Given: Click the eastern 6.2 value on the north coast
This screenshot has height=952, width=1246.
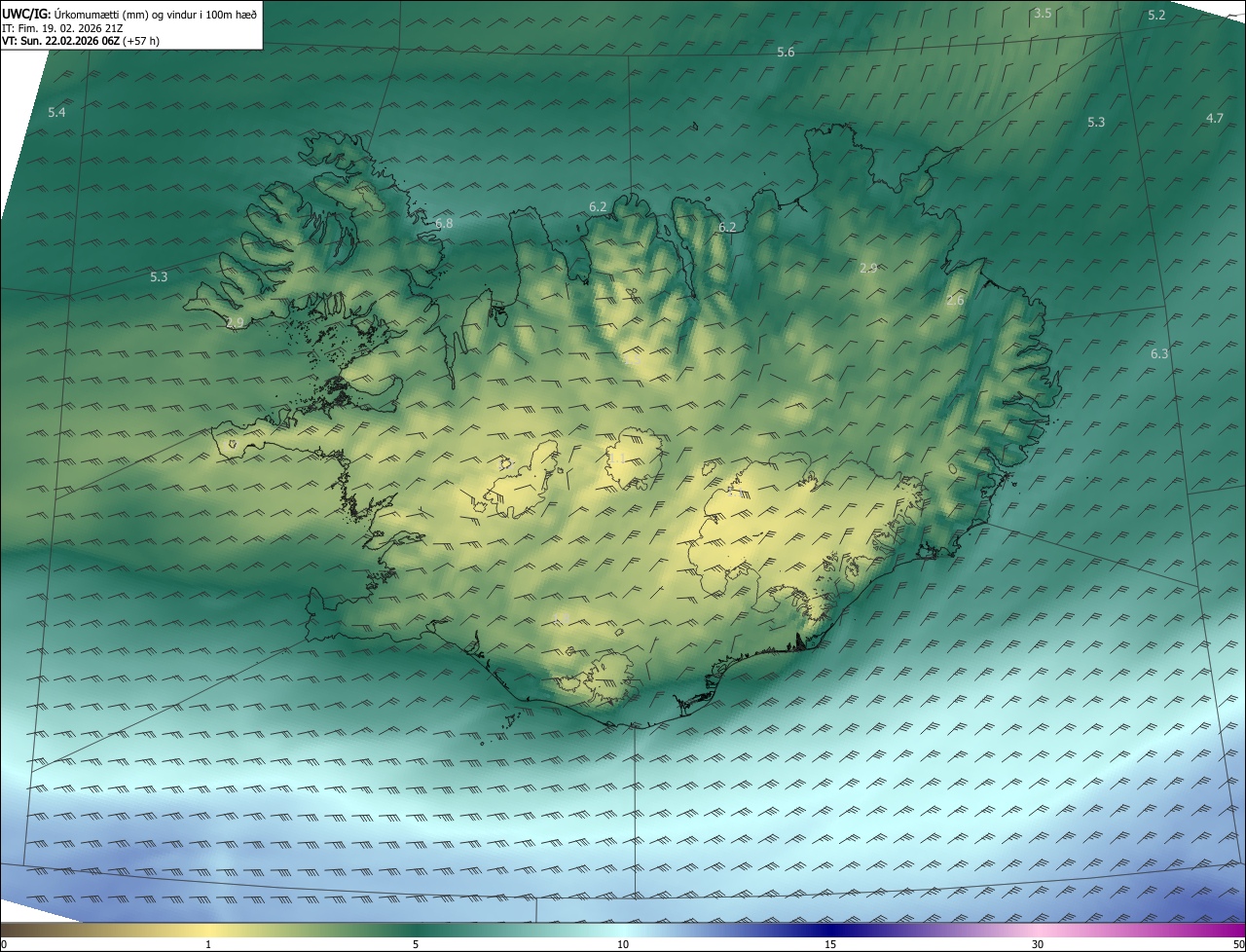Looking at the screenshot, I should coord(727,228).
